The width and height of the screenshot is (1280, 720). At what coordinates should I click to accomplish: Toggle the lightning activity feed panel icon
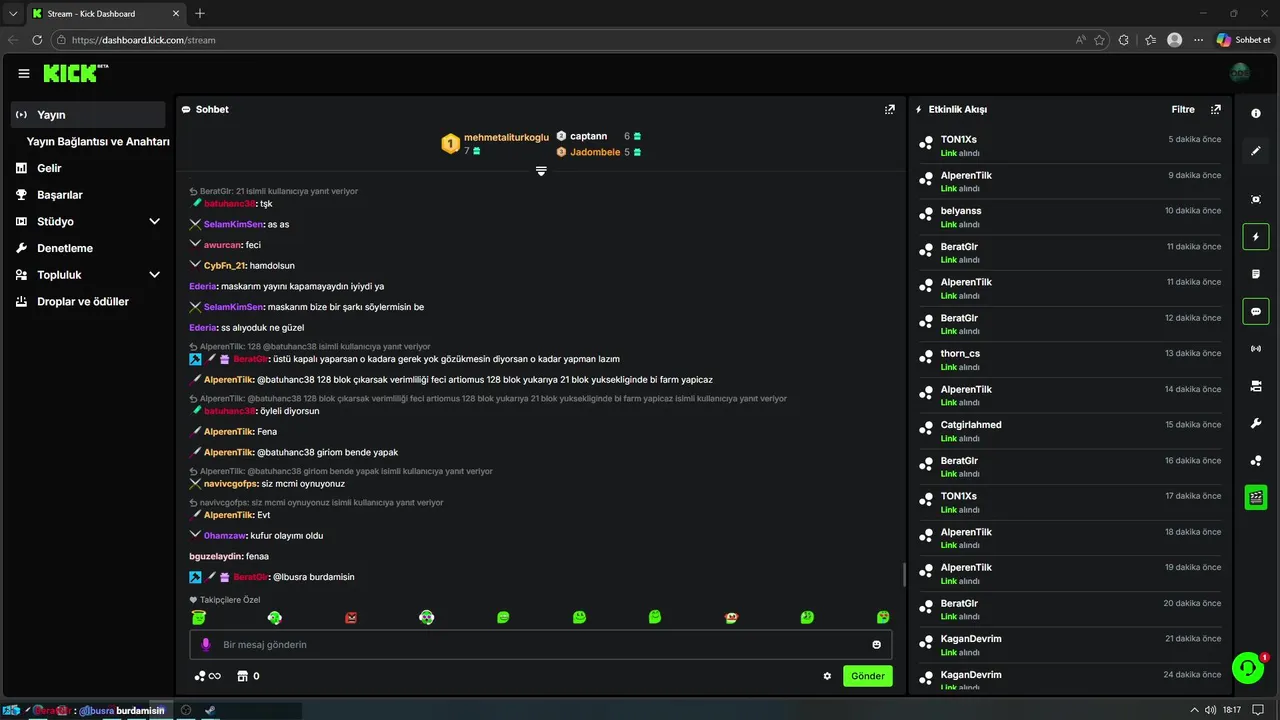point(1256,237)
